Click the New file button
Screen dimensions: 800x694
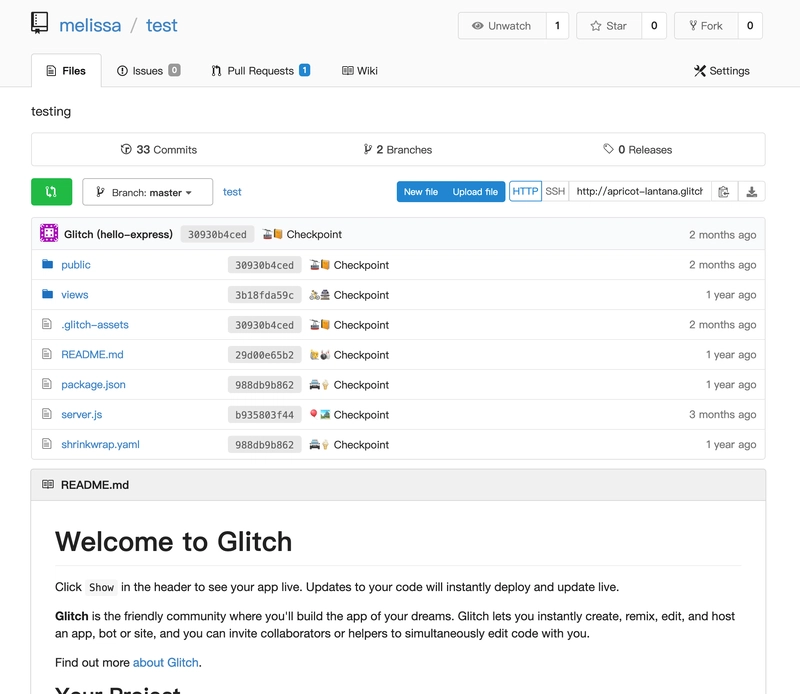coord(421,192)
